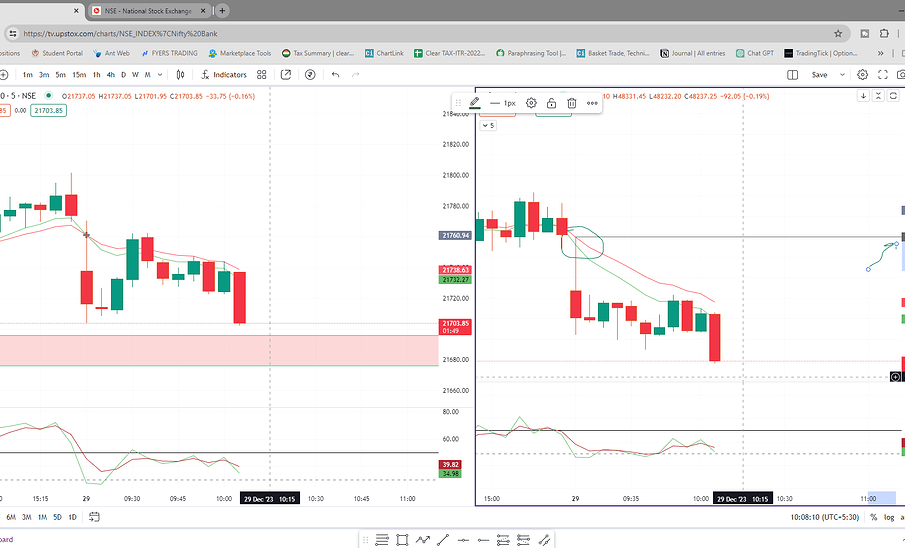Open the Indicators menu
The width and height of the screenshot is (905, 548).
pyautogui.click(x=225, y=74)
